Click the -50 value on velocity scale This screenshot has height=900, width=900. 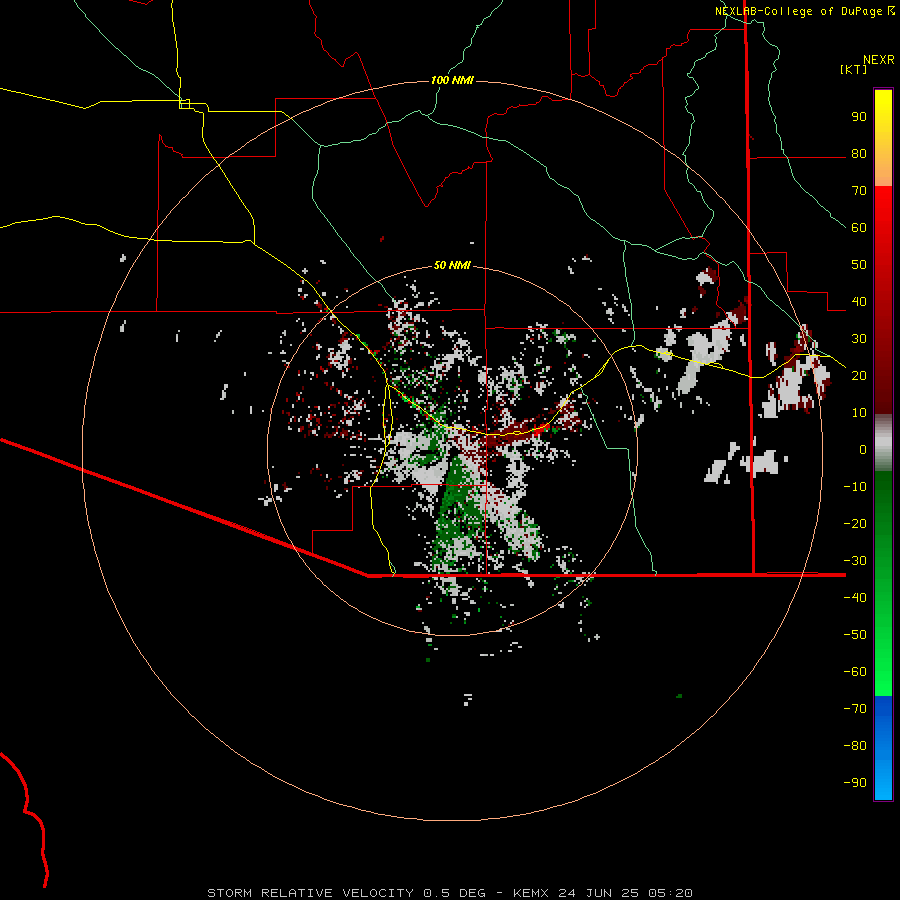(855, 634)
